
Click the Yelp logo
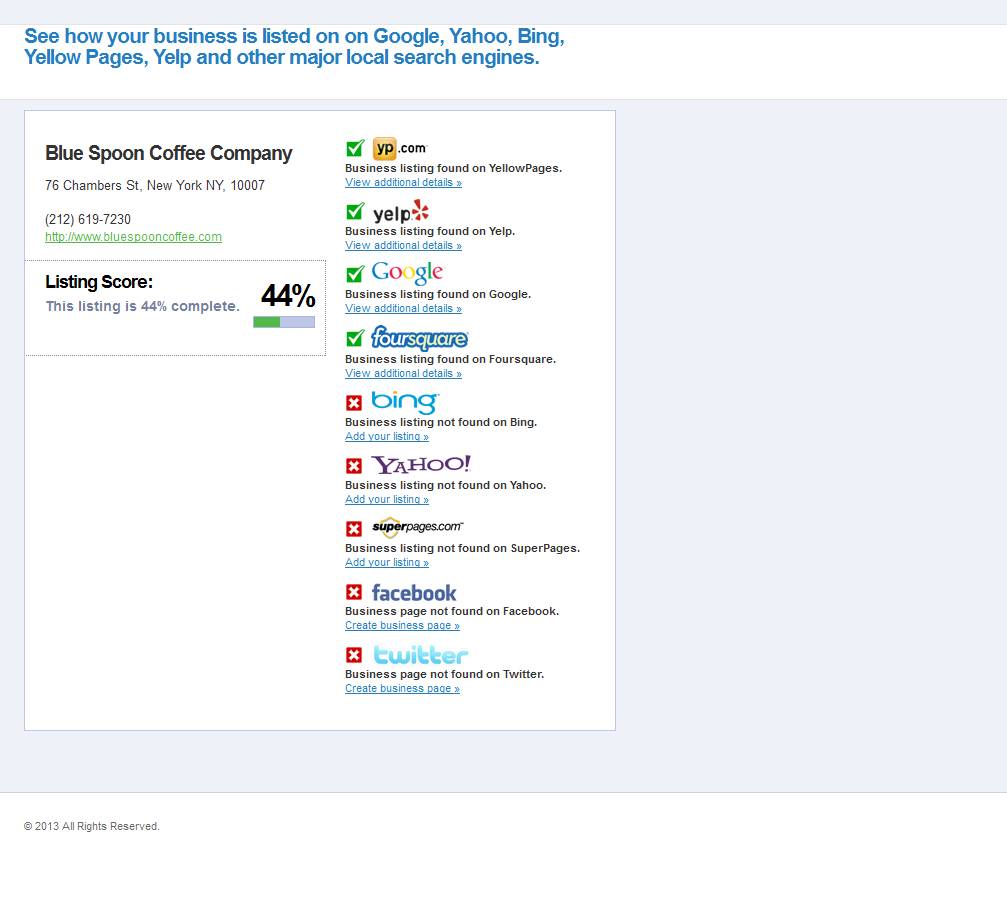point(400,211)
